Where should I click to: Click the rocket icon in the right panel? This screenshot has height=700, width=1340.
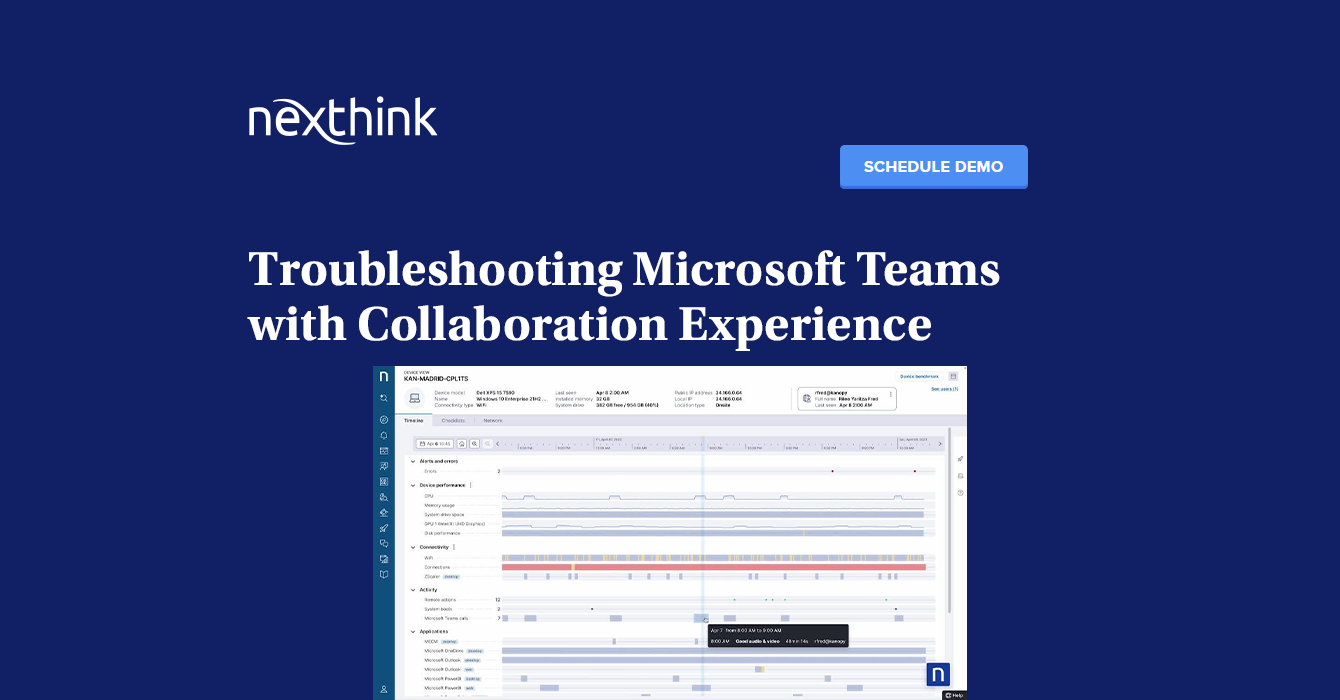pyautogui.click(x=960, y=459)
